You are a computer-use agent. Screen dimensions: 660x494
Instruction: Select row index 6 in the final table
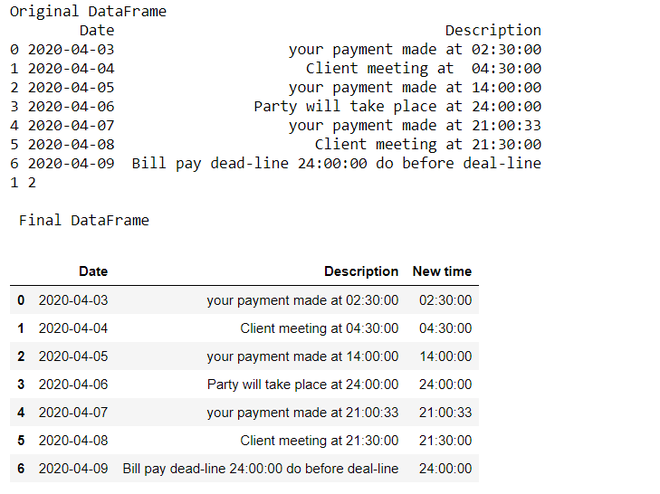pyautogui.click(x=21, y=468)
